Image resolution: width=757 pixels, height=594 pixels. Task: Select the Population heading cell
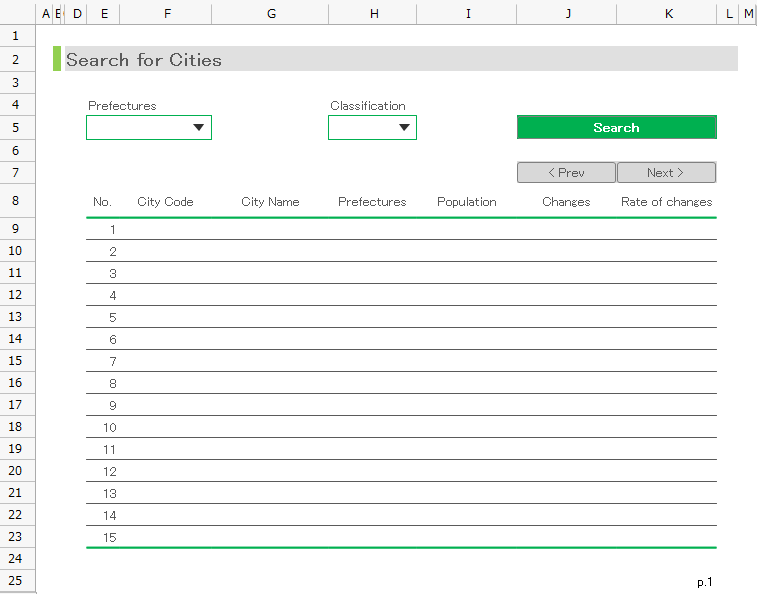(466, 202)
